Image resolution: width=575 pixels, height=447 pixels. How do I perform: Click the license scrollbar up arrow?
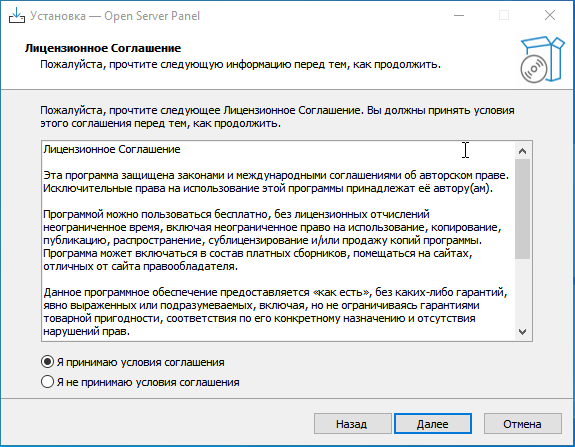[523, 151]
